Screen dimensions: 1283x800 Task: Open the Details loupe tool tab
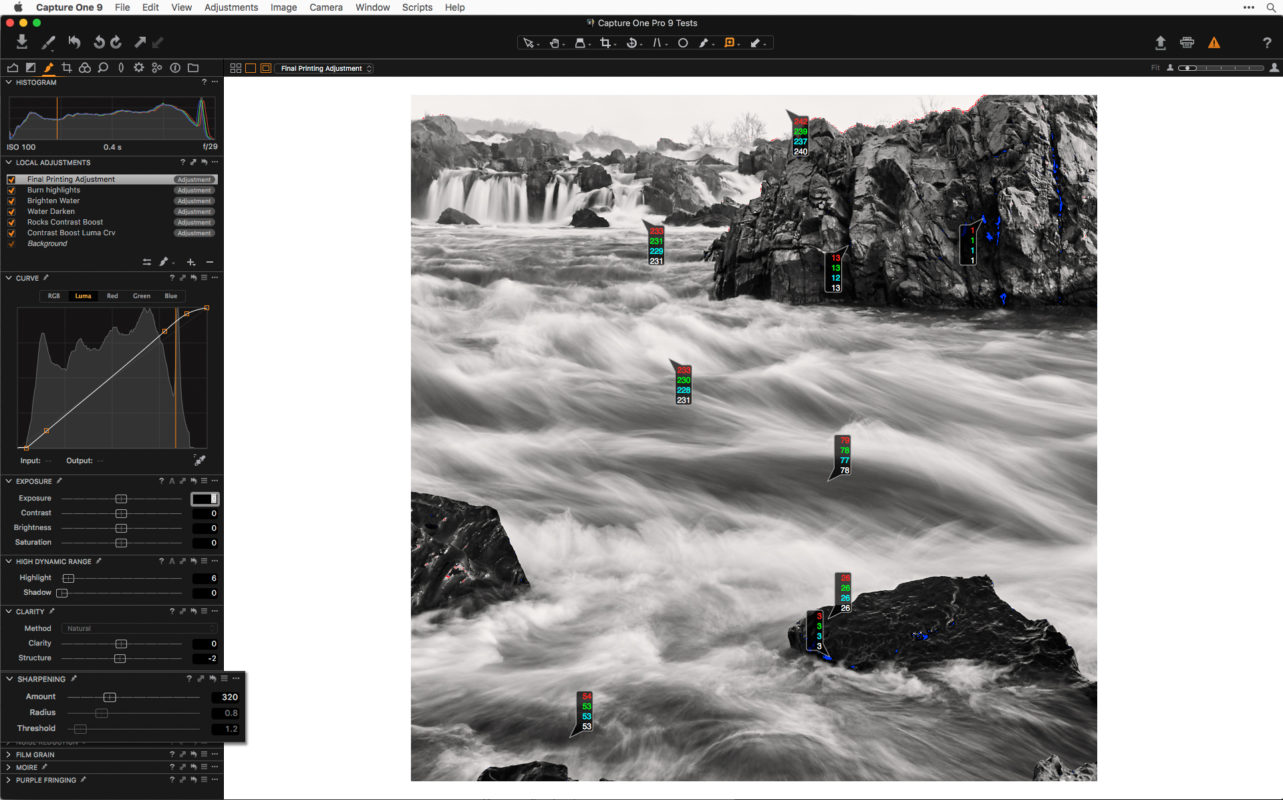[x=102, y=67]
